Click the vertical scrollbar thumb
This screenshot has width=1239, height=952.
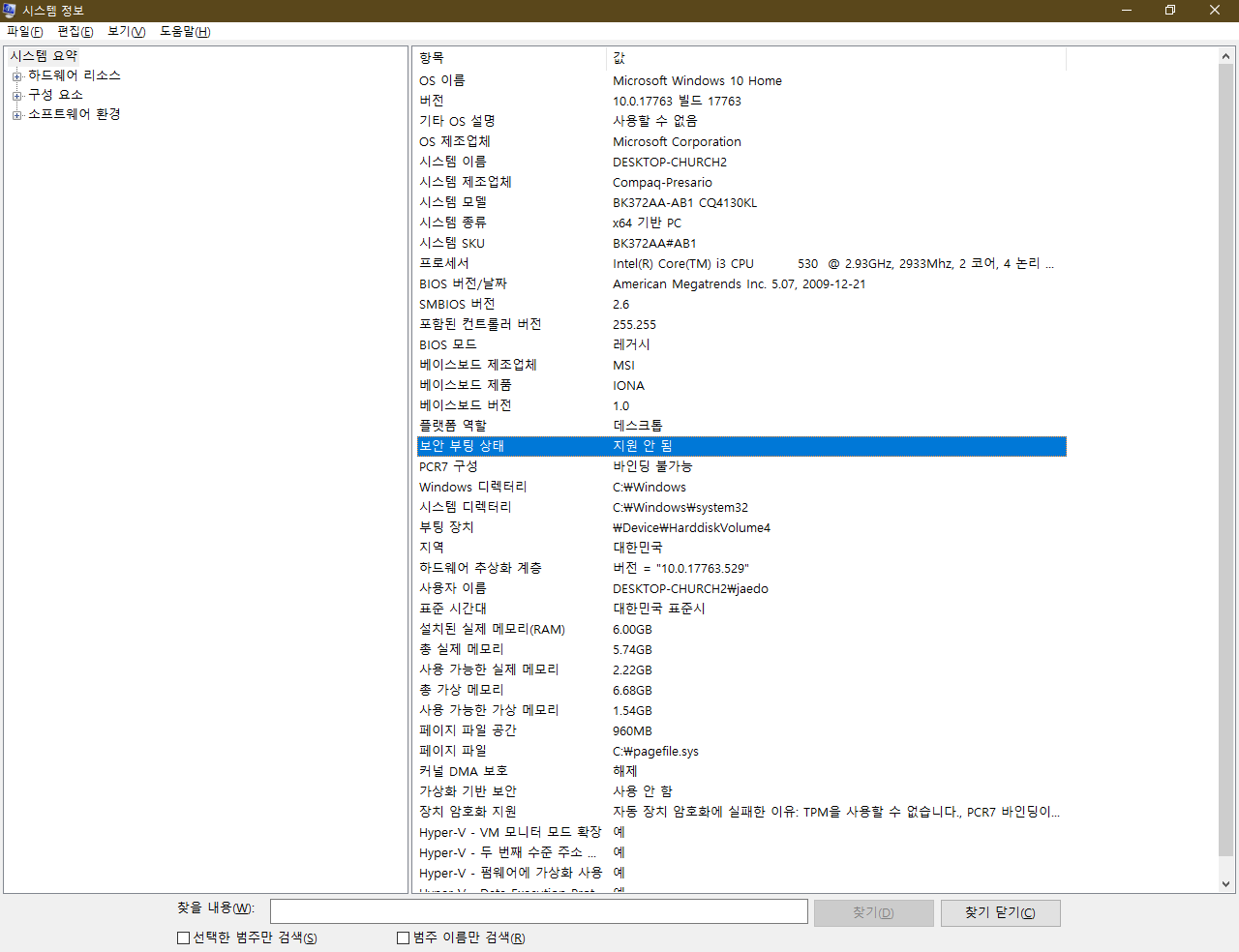[1226, 461]
